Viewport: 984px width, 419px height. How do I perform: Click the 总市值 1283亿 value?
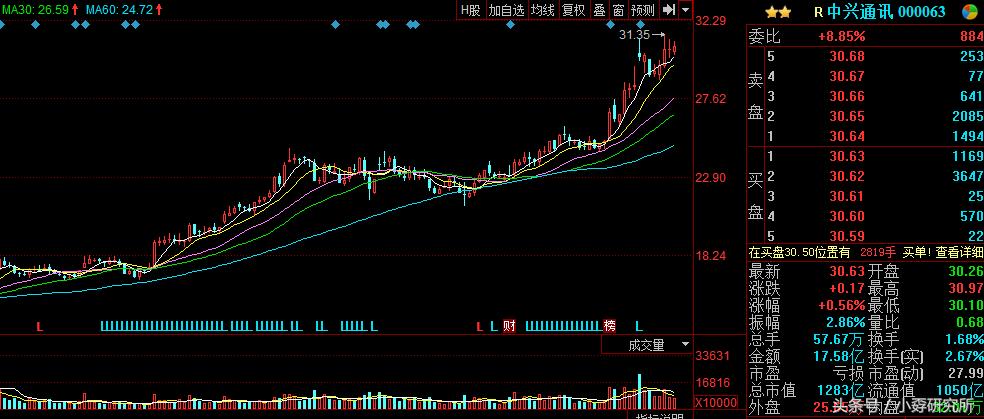click(x=841, y=391)
